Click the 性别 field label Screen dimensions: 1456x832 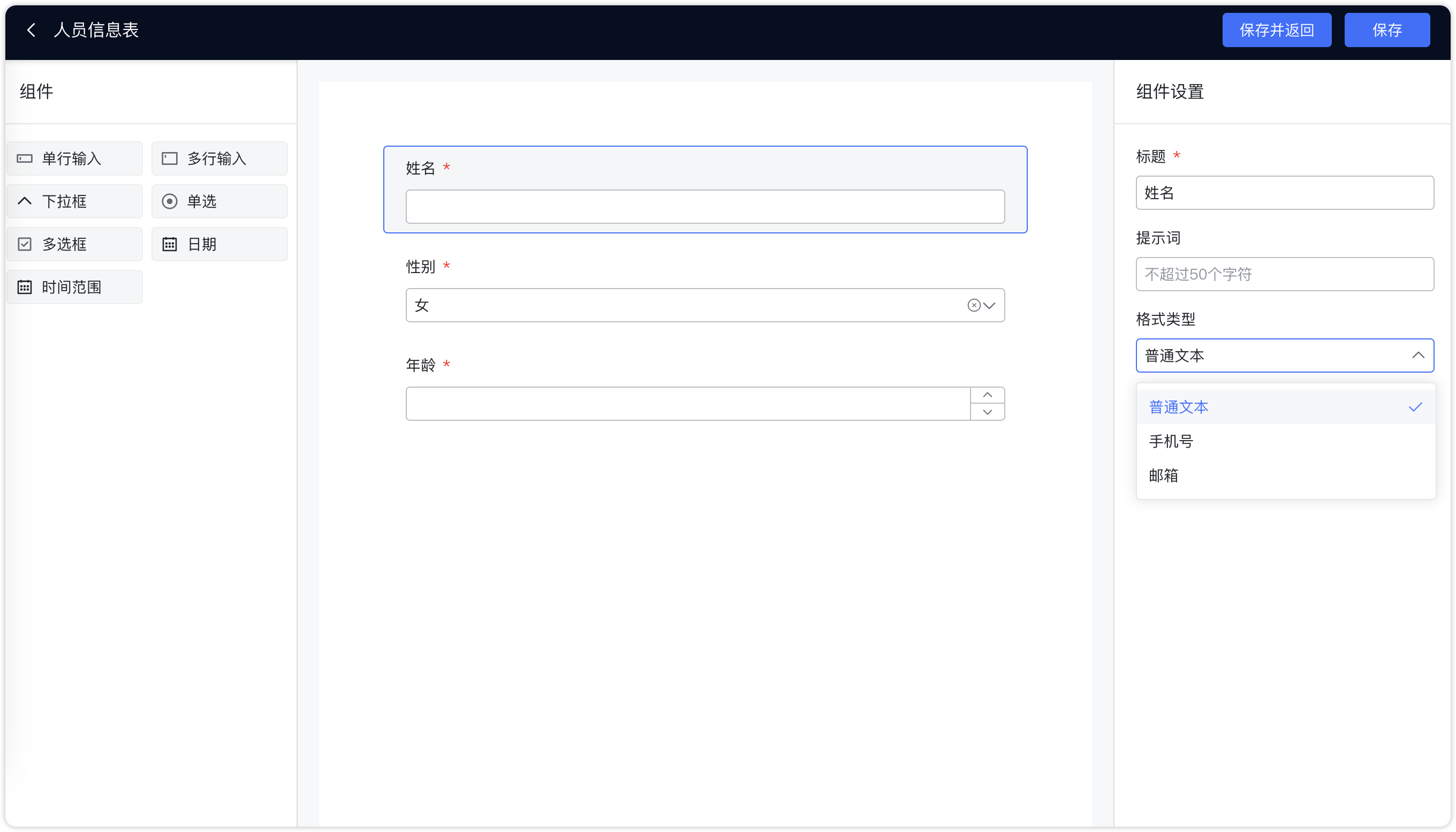pos(420,266)
